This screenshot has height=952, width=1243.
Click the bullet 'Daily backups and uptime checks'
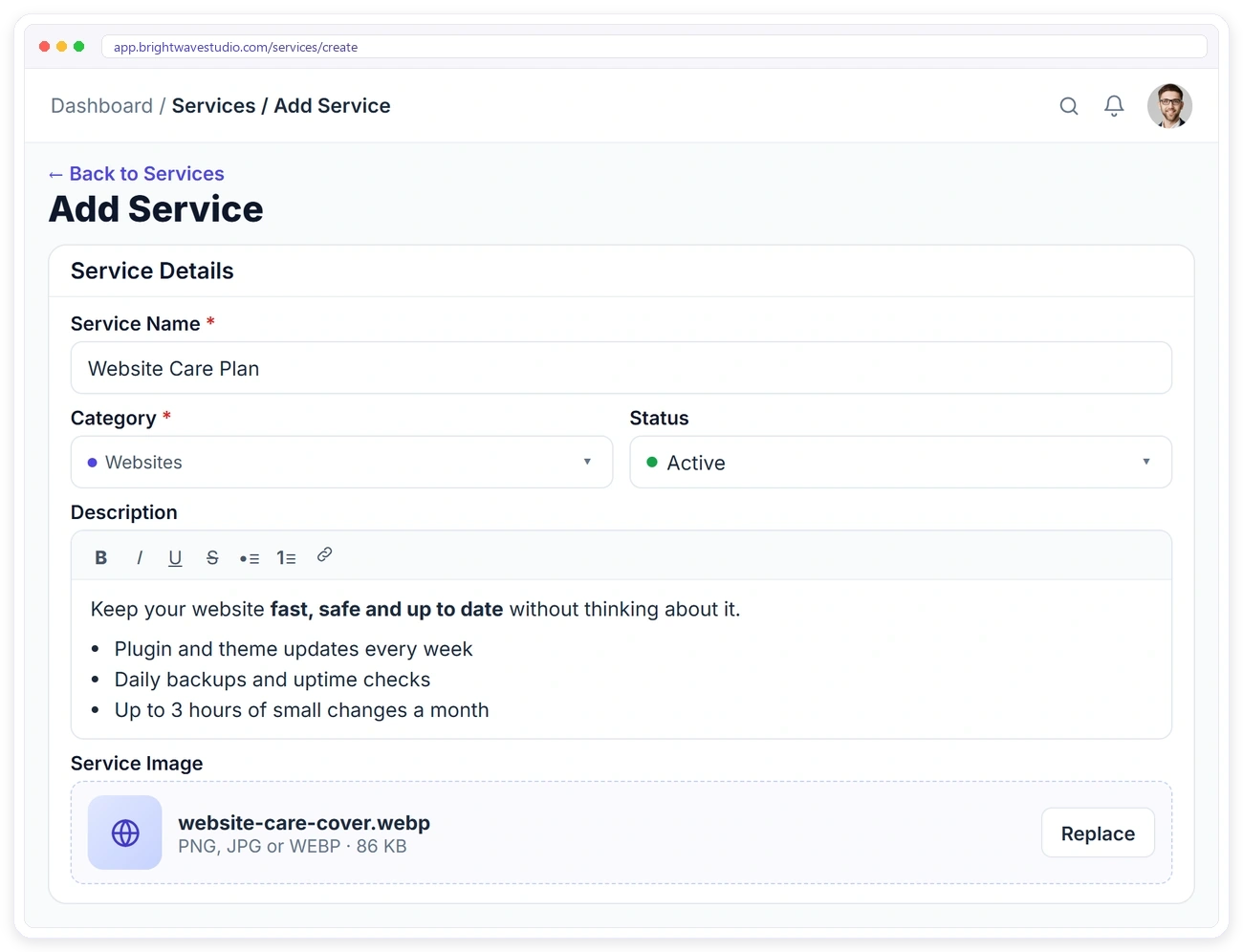point(273,680)
